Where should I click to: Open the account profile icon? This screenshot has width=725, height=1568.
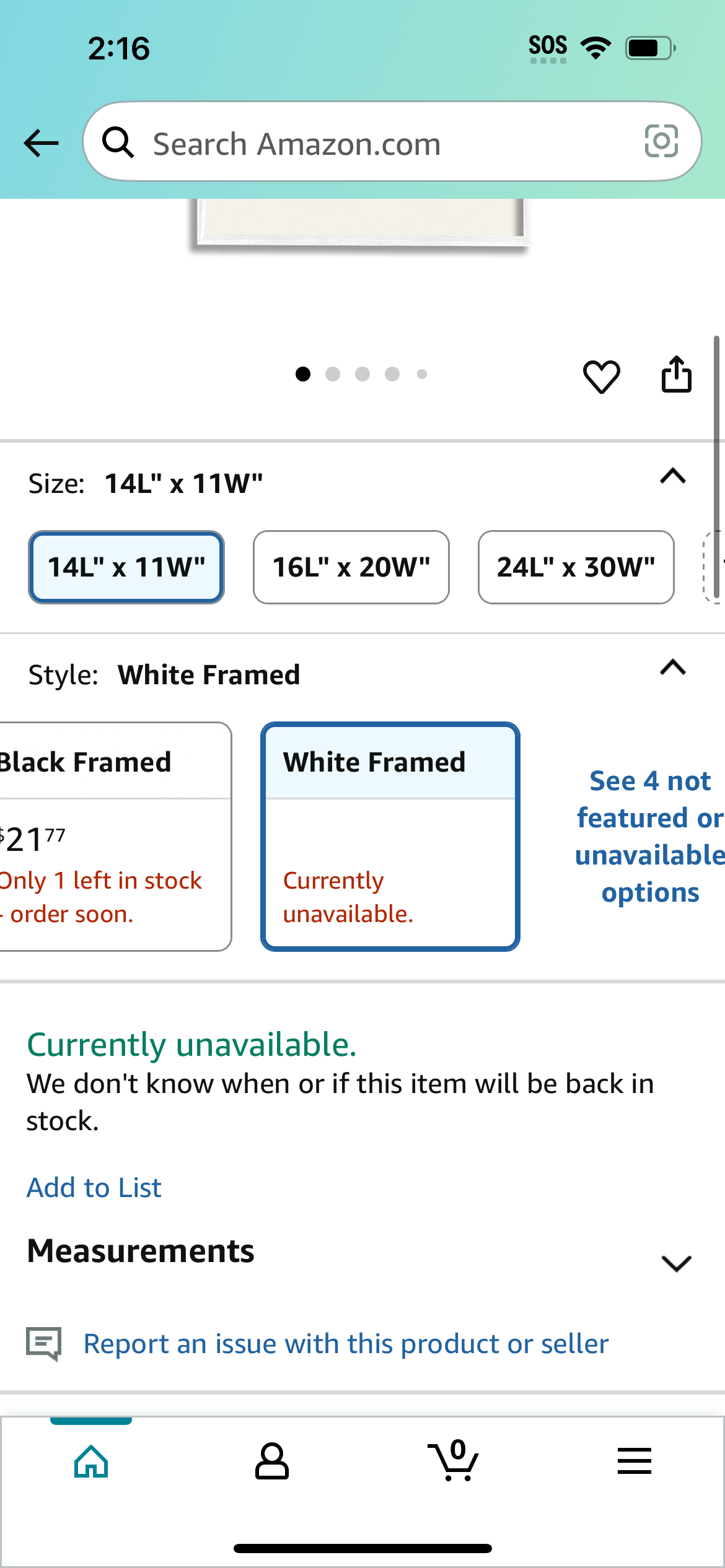tap(272, 1461)
